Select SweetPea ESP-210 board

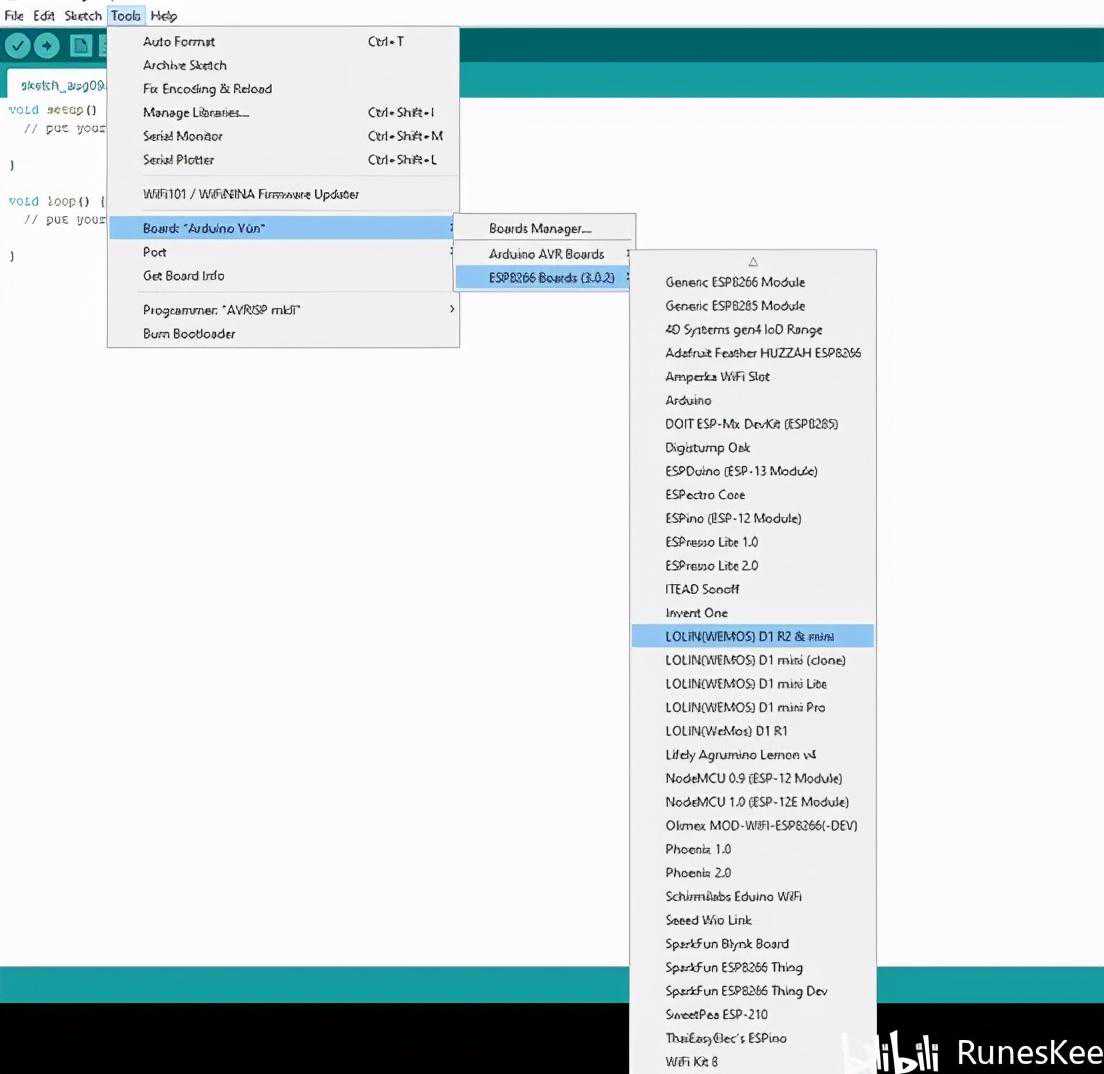pos(753,1014)
